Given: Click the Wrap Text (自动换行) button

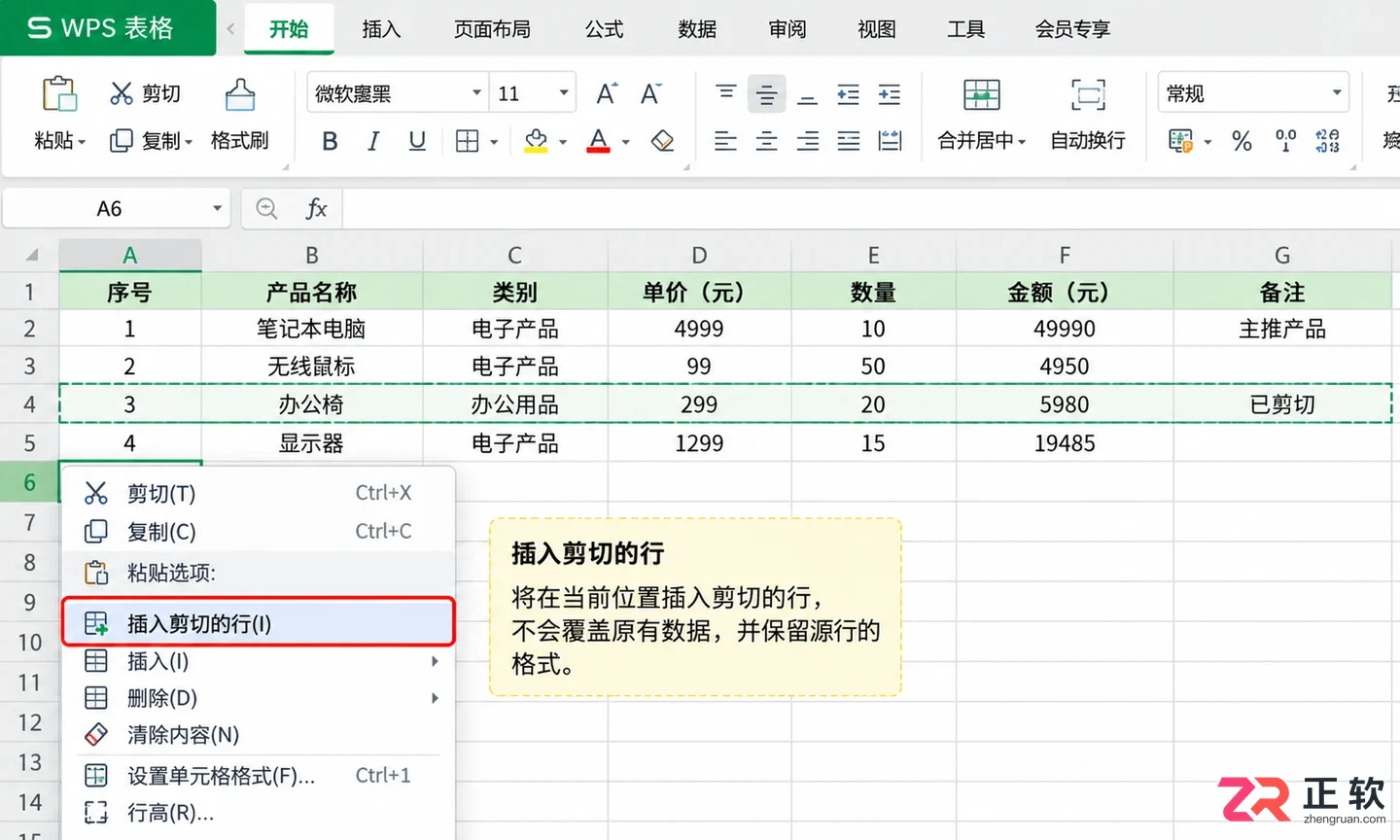Looking at the screenshot, I should click(1088, 115).
